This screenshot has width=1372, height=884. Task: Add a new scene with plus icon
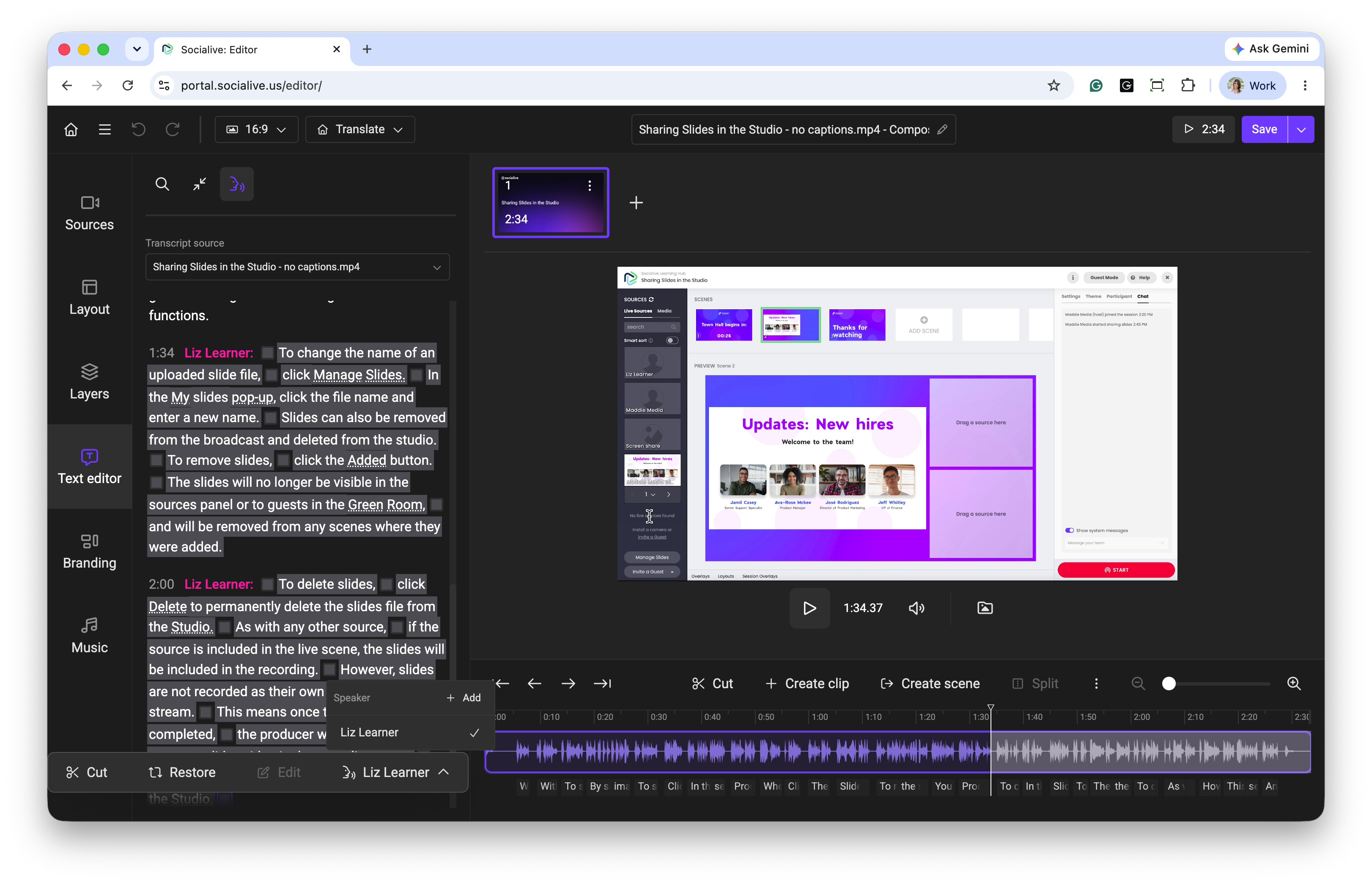(636, 203)
